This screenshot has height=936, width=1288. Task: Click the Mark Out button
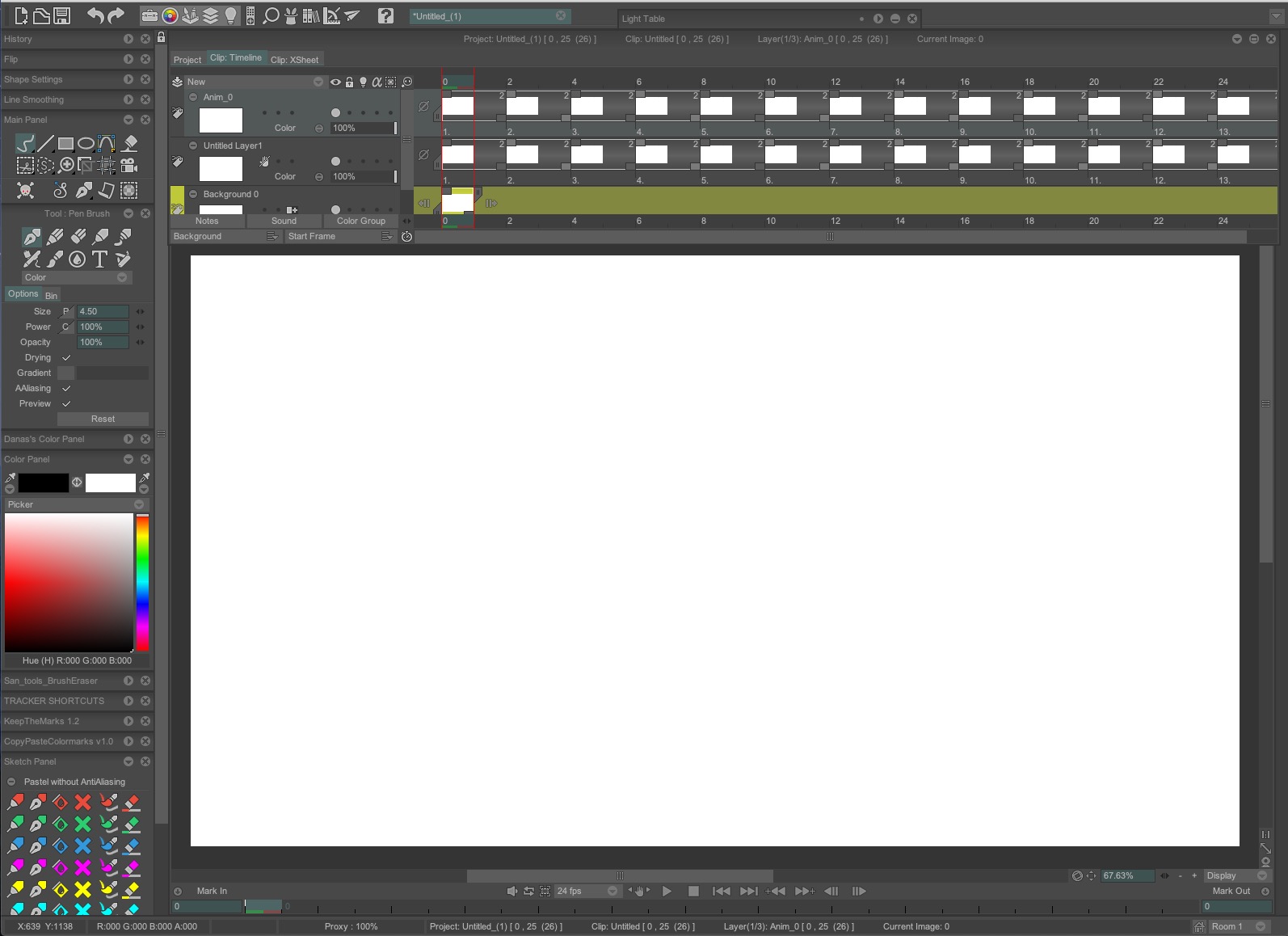click(1231, 891)
